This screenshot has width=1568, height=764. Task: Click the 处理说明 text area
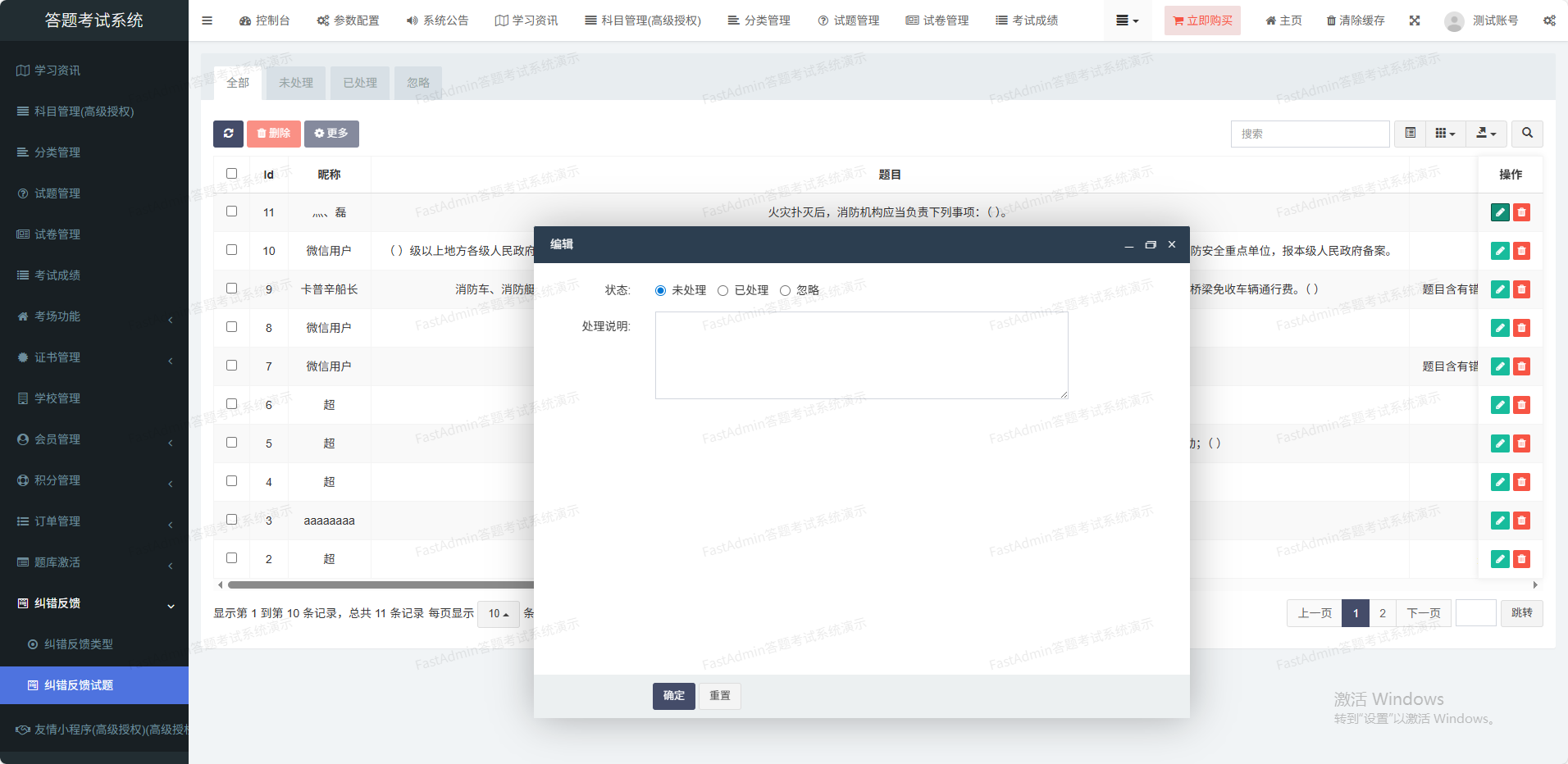(x=861, y=355)
